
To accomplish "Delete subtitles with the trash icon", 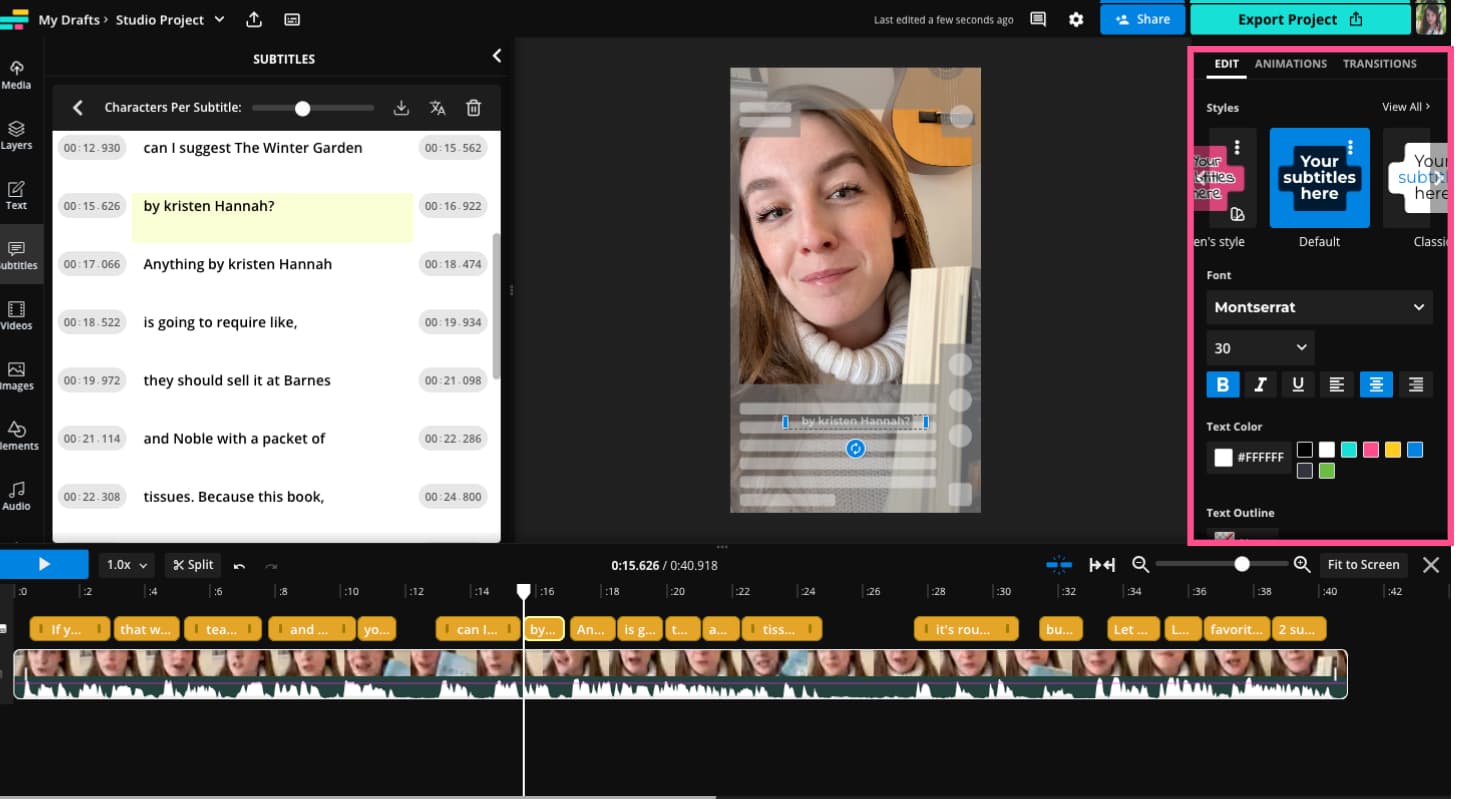I will [474, 108].
